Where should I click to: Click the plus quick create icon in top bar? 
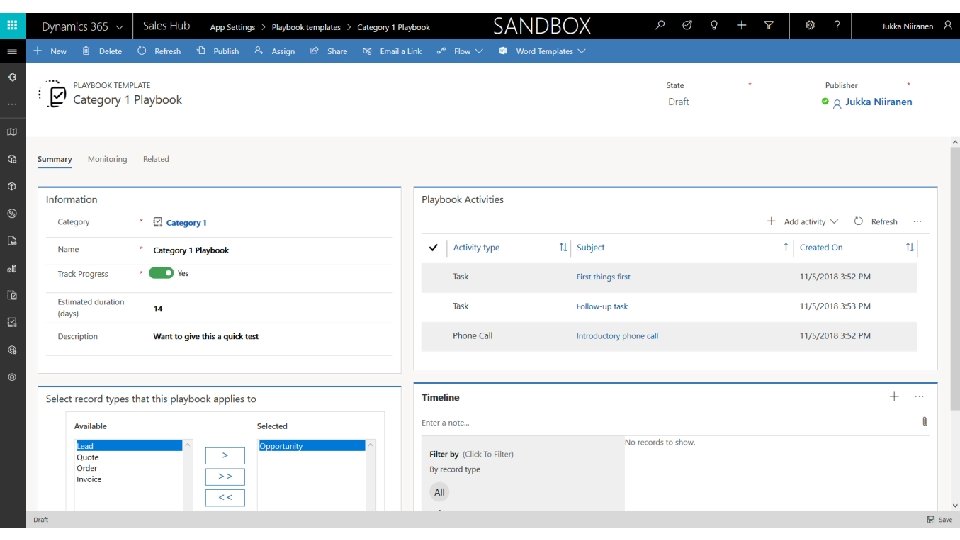point(741,26)
